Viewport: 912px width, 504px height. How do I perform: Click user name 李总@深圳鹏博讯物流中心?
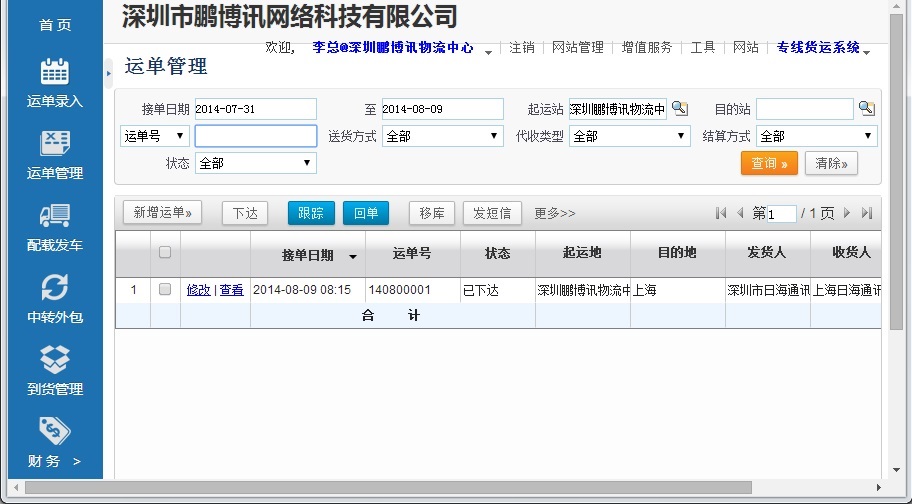click(x=393, y=47)
